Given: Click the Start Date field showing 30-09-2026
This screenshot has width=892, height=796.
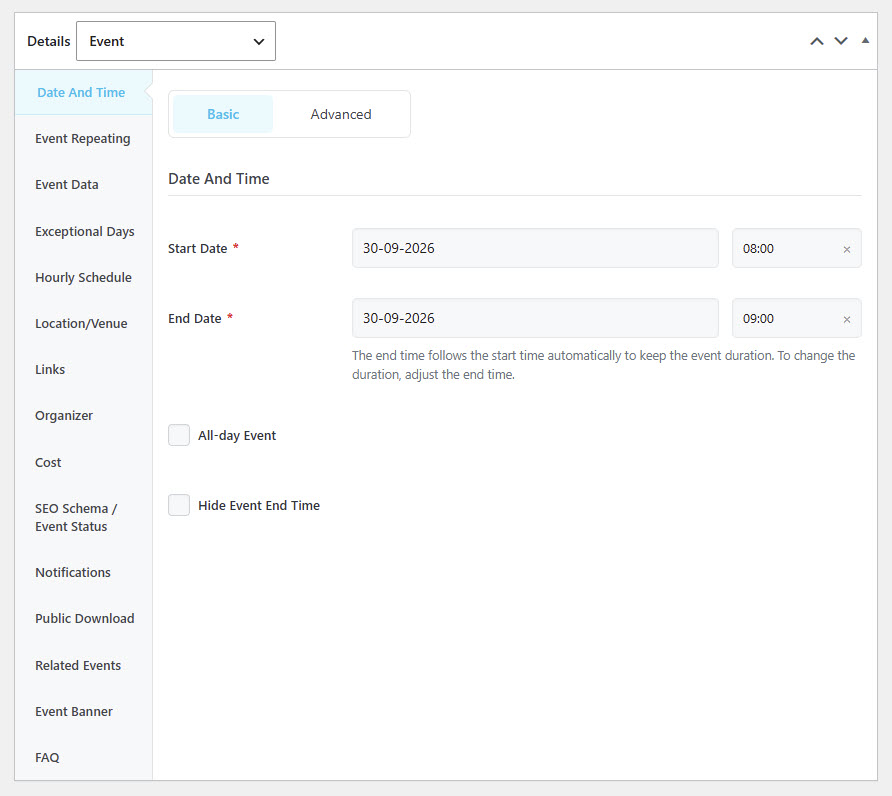Looking at the screenshot, I should coord(535,248).
